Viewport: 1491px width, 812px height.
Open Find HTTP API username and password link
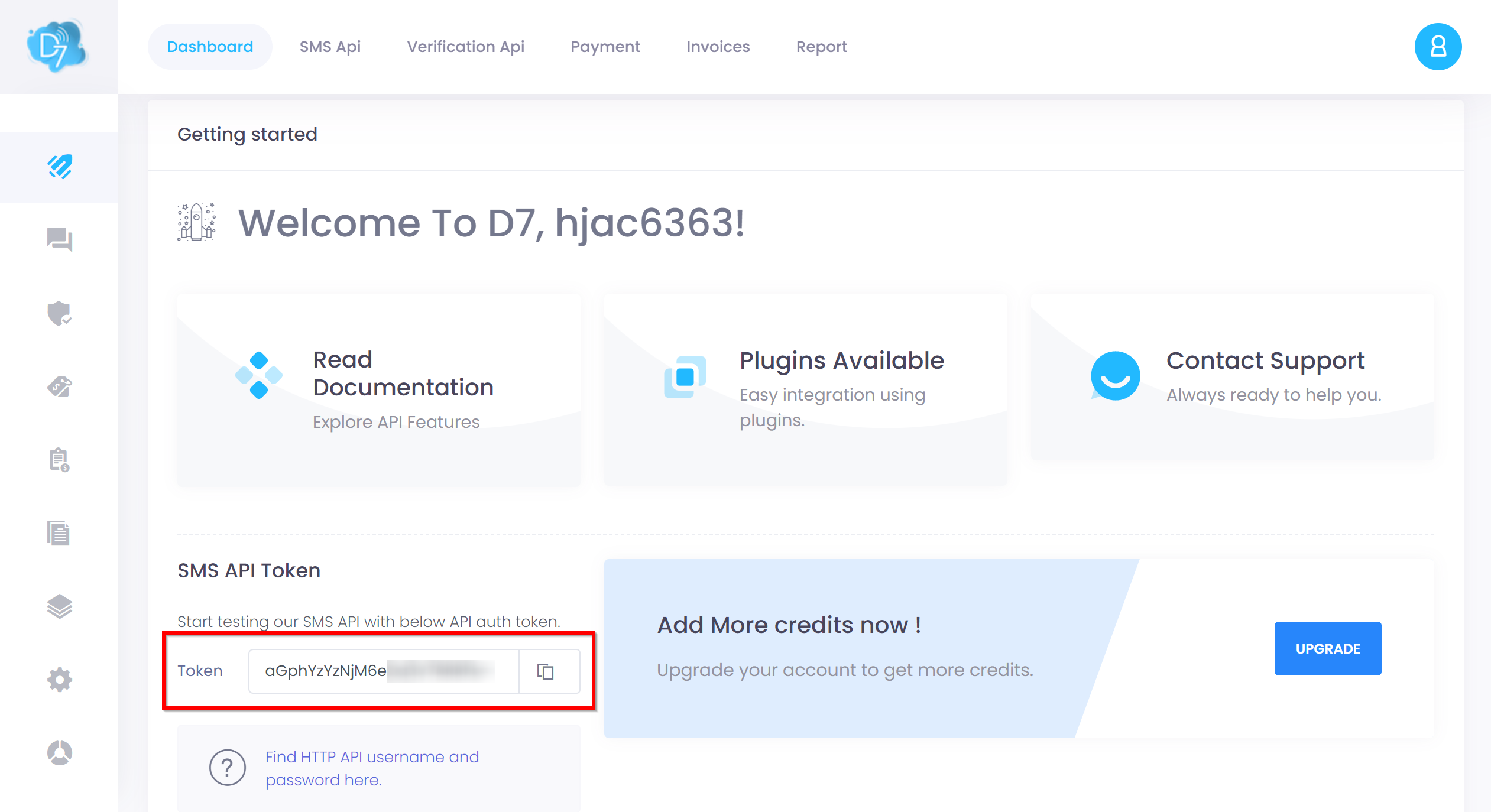pos(372,768)
